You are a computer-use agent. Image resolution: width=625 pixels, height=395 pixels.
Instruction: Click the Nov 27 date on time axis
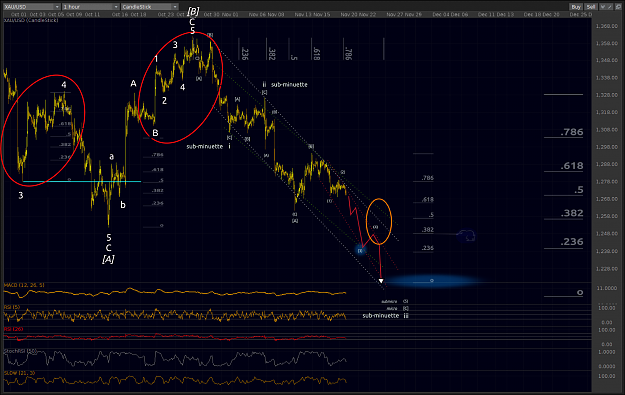click(394, 14)
